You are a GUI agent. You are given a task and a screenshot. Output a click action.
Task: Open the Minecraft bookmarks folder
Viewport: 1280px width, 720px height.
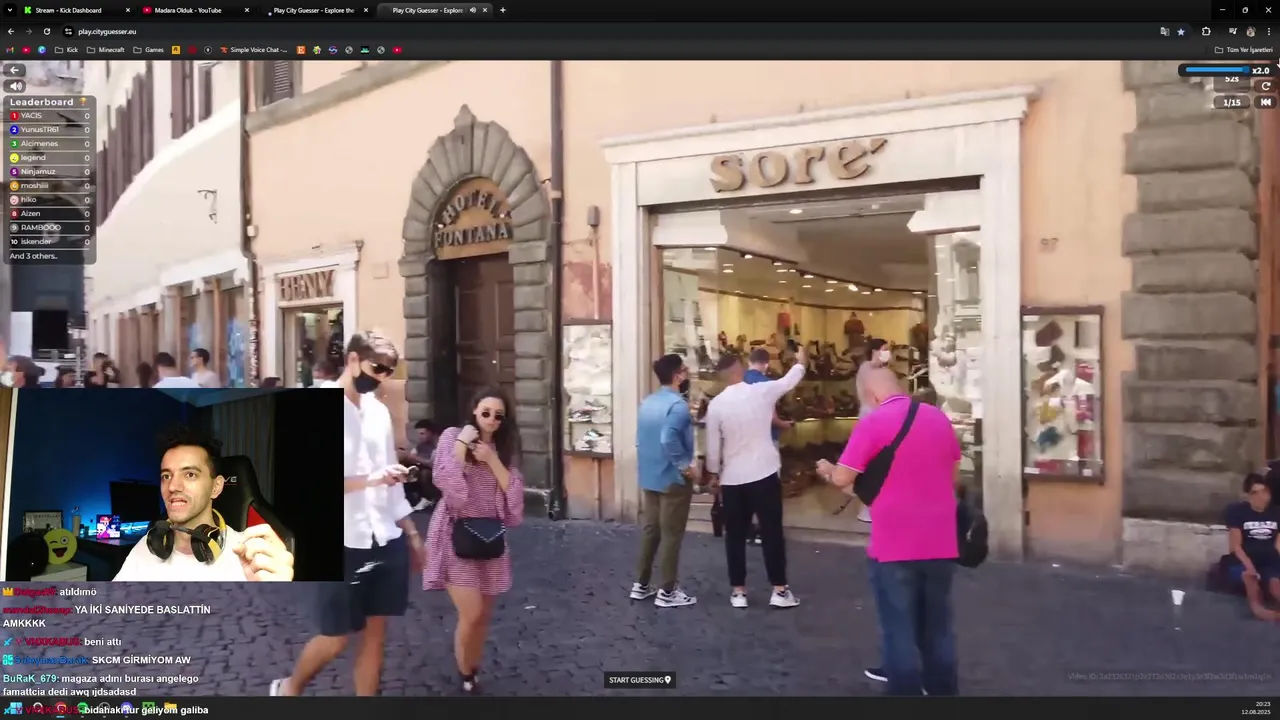pyautogui.click(x=106, y=50)
